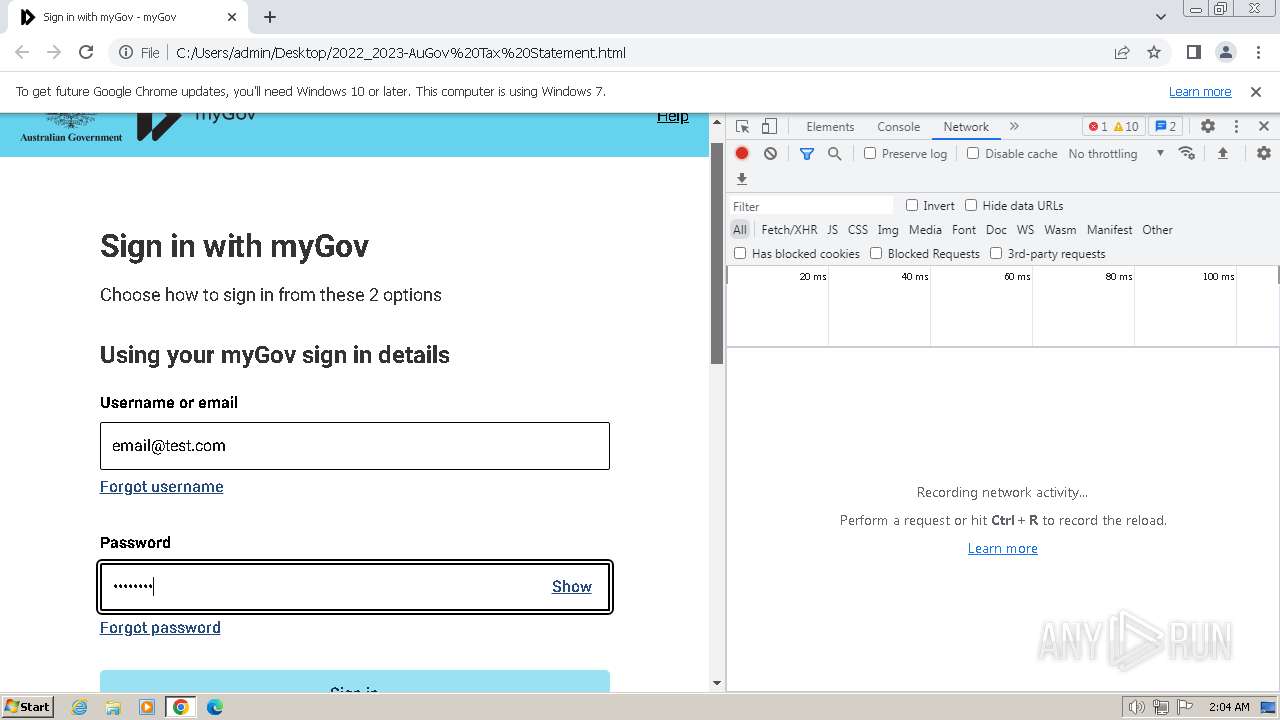Switch to the Elements tab

click(830, 126)
